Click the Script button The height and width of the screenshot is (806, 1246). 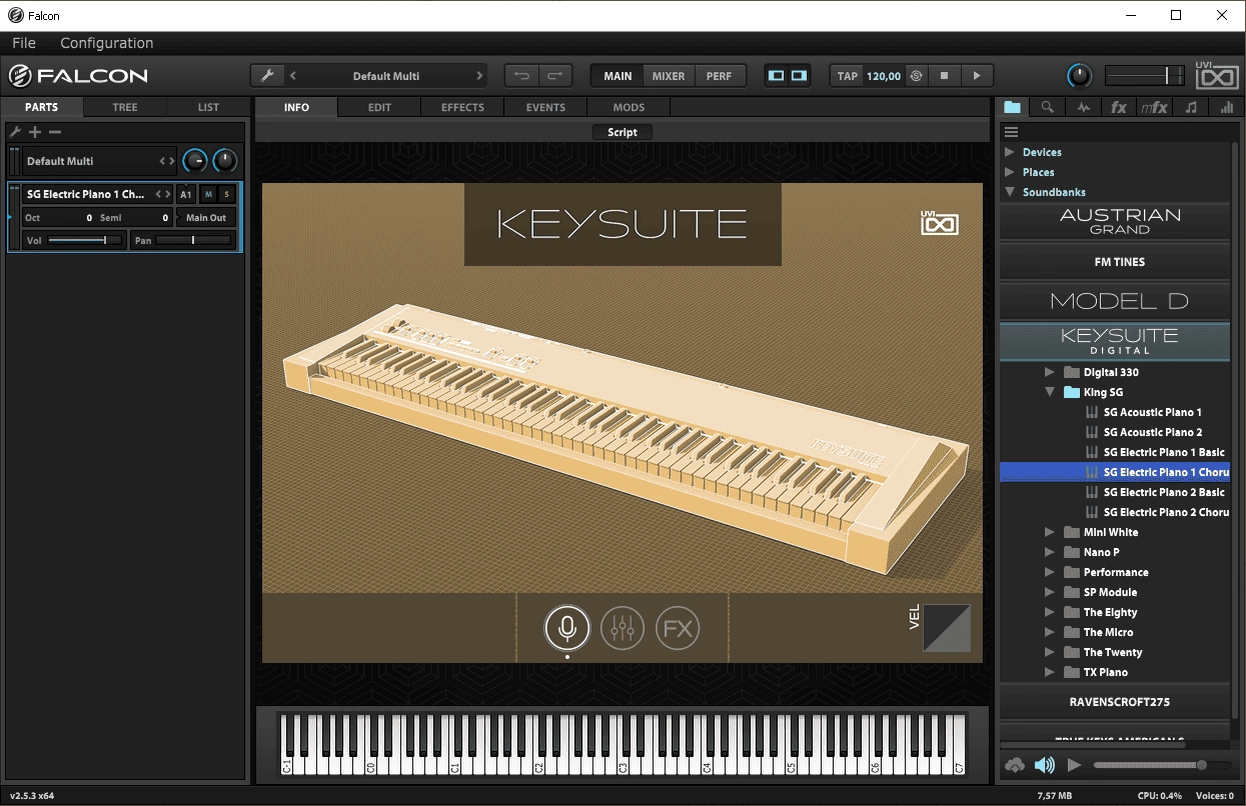[622, 132]
